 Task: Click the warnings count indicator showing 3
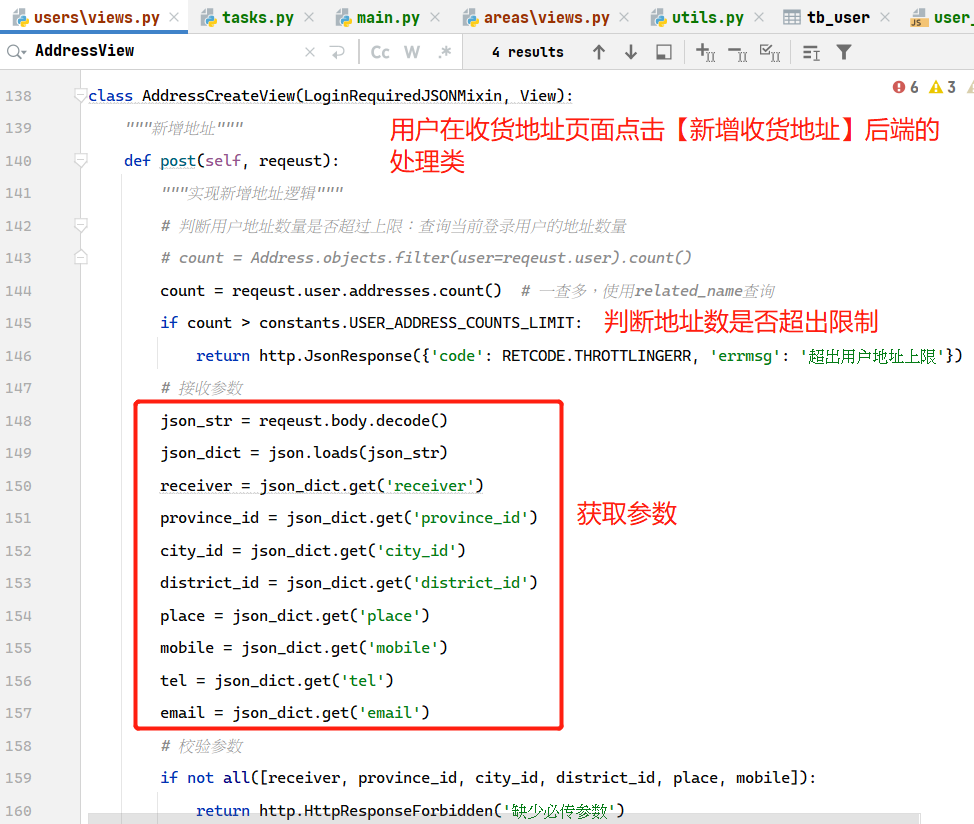(x=942, y=87)
